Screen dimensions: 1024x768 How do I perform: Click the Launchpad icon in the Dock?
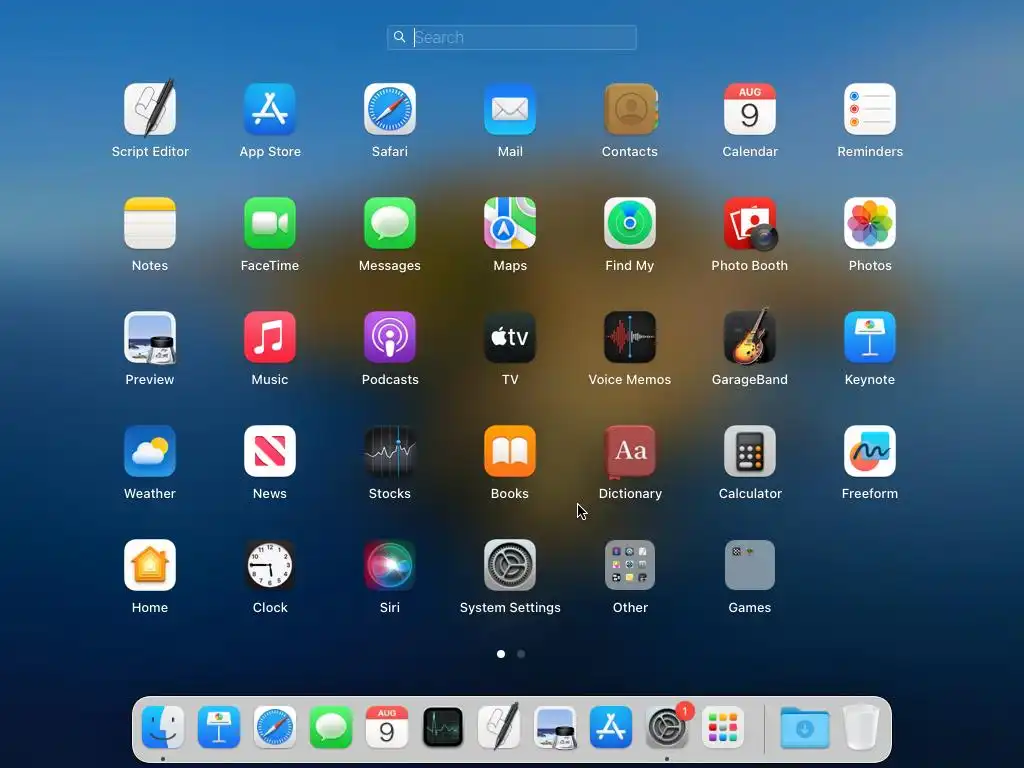(723, 727)
